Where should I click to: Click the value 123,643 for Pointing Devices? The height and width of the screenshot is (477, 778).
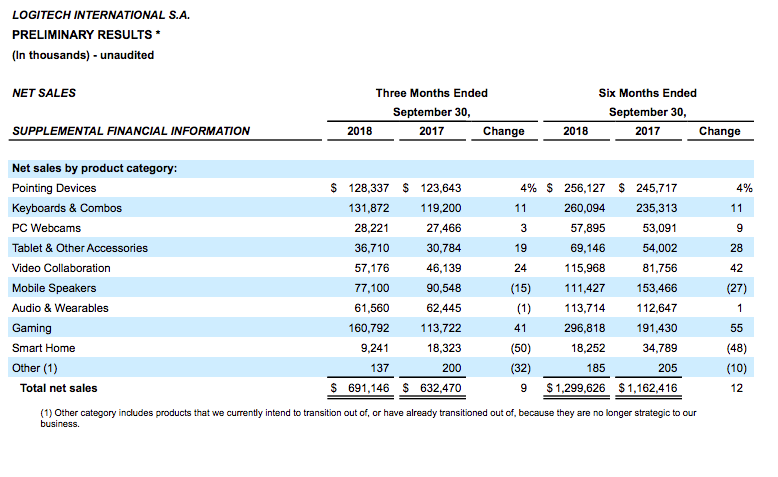(x=441, y=188)
